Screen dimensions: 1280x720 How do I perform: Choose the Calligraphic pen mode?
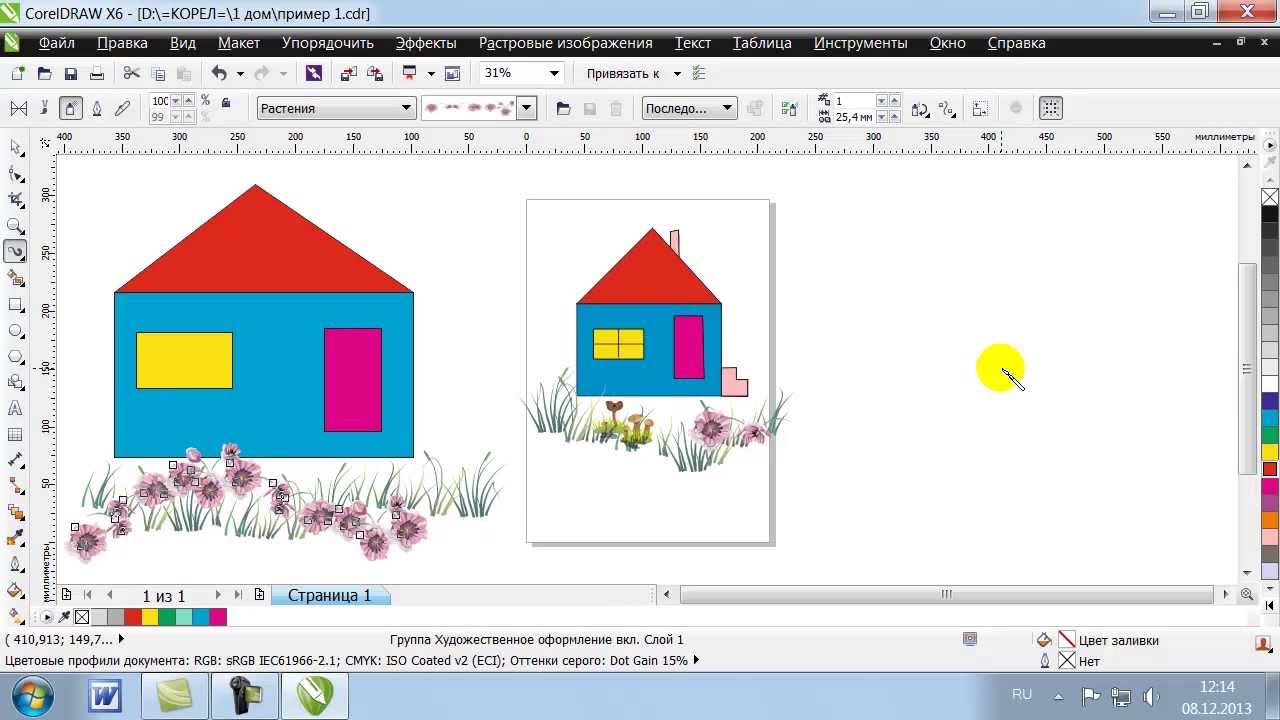[97, 108]
